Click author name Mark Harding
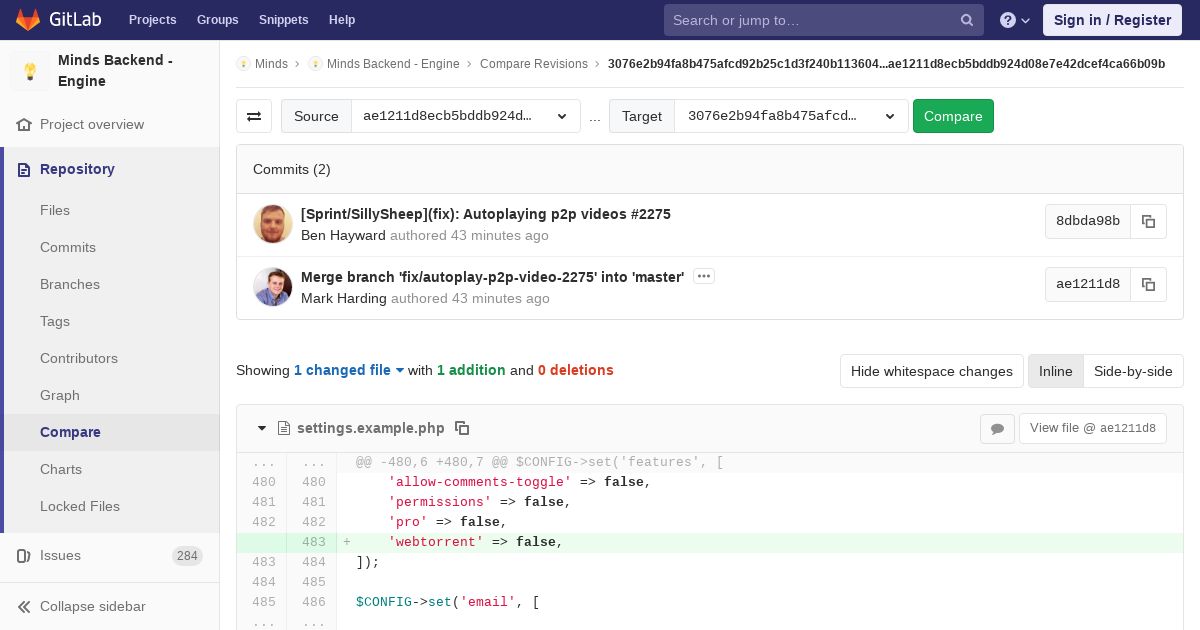Viewport: 1200px width, 630px height. (x=344, y=299)
